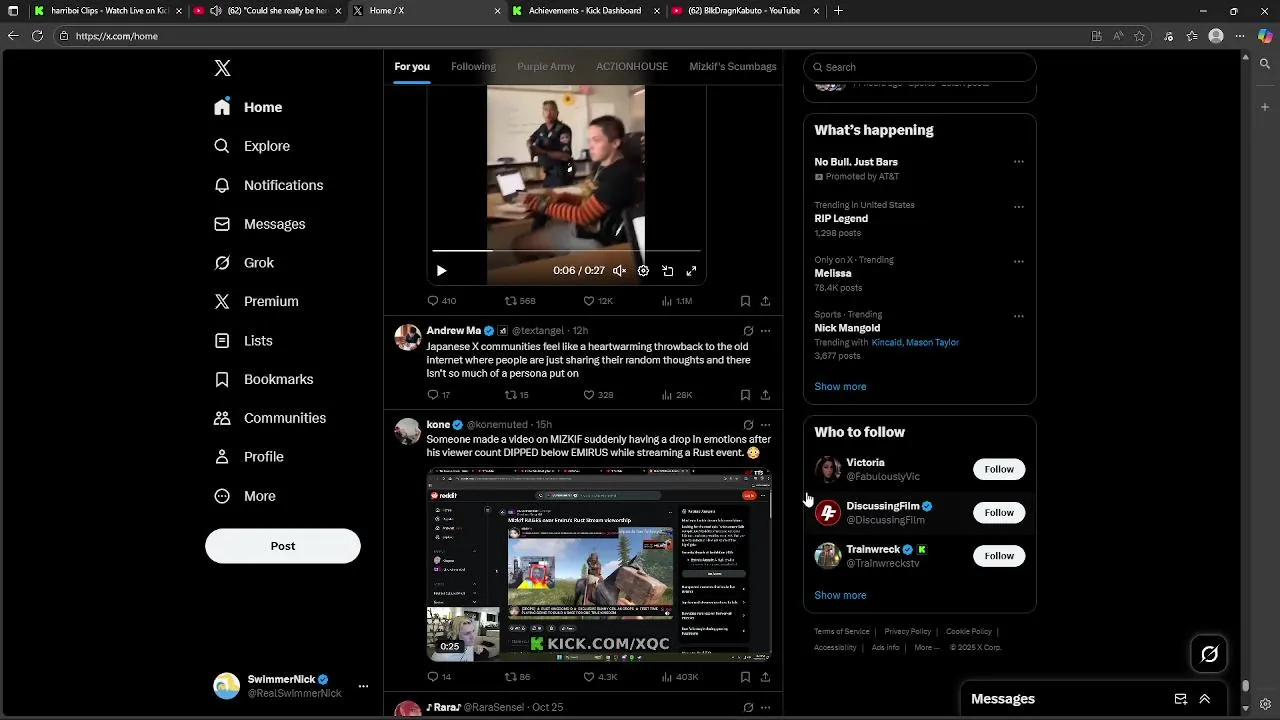Follow Trainwreck
1280x720 pixels.
(x=999, y=556)
